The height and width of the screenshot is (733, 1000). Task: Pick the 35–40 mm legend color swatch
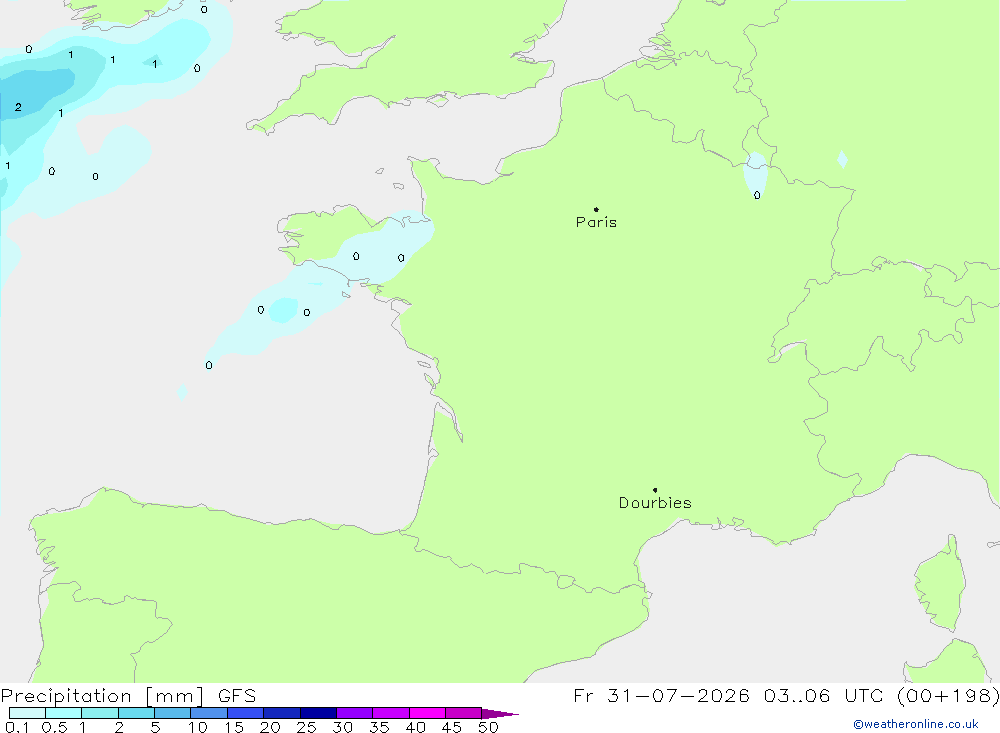391,713
